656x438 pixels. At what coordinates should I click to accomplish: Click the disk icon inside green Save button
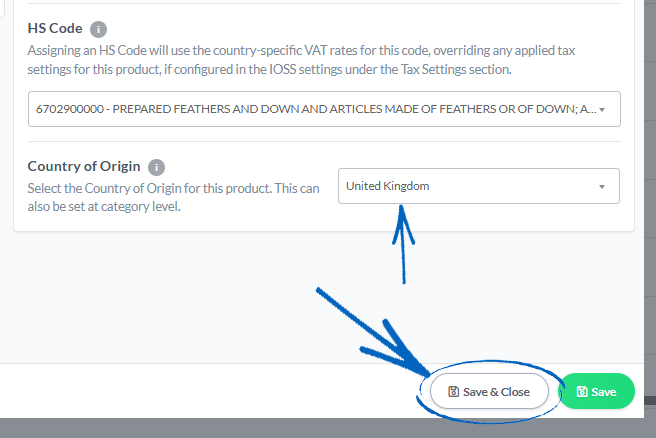click(582, 392)
